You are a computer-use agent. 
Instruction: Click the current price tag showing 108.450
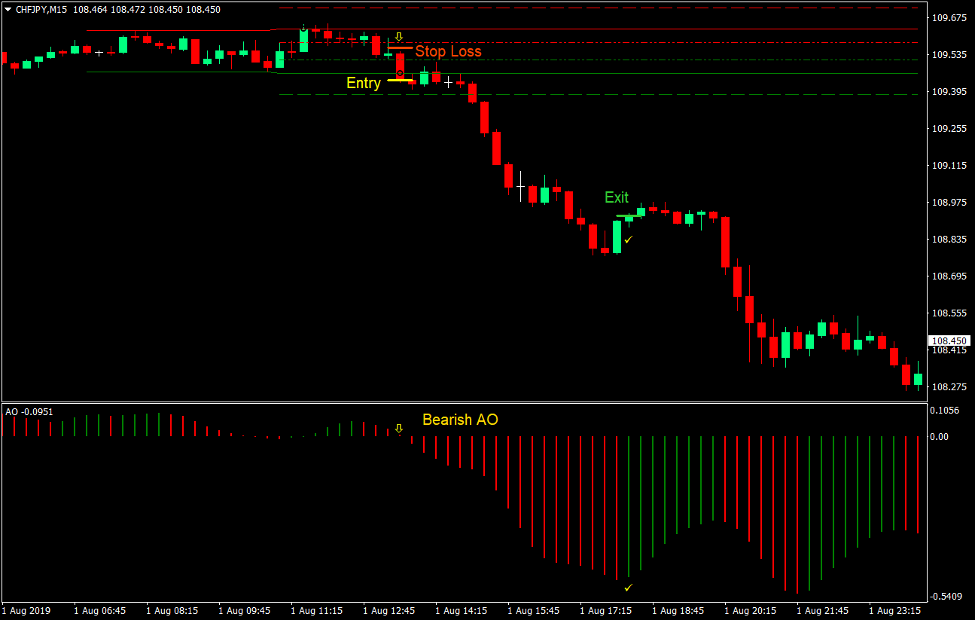(x=948, y=340)
